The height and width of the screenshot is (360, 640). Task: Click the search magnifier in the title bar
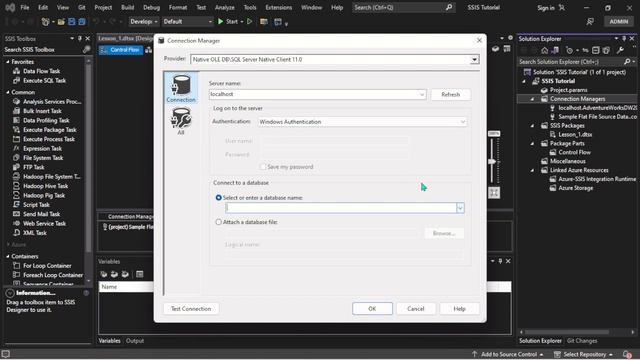point(449,7)
